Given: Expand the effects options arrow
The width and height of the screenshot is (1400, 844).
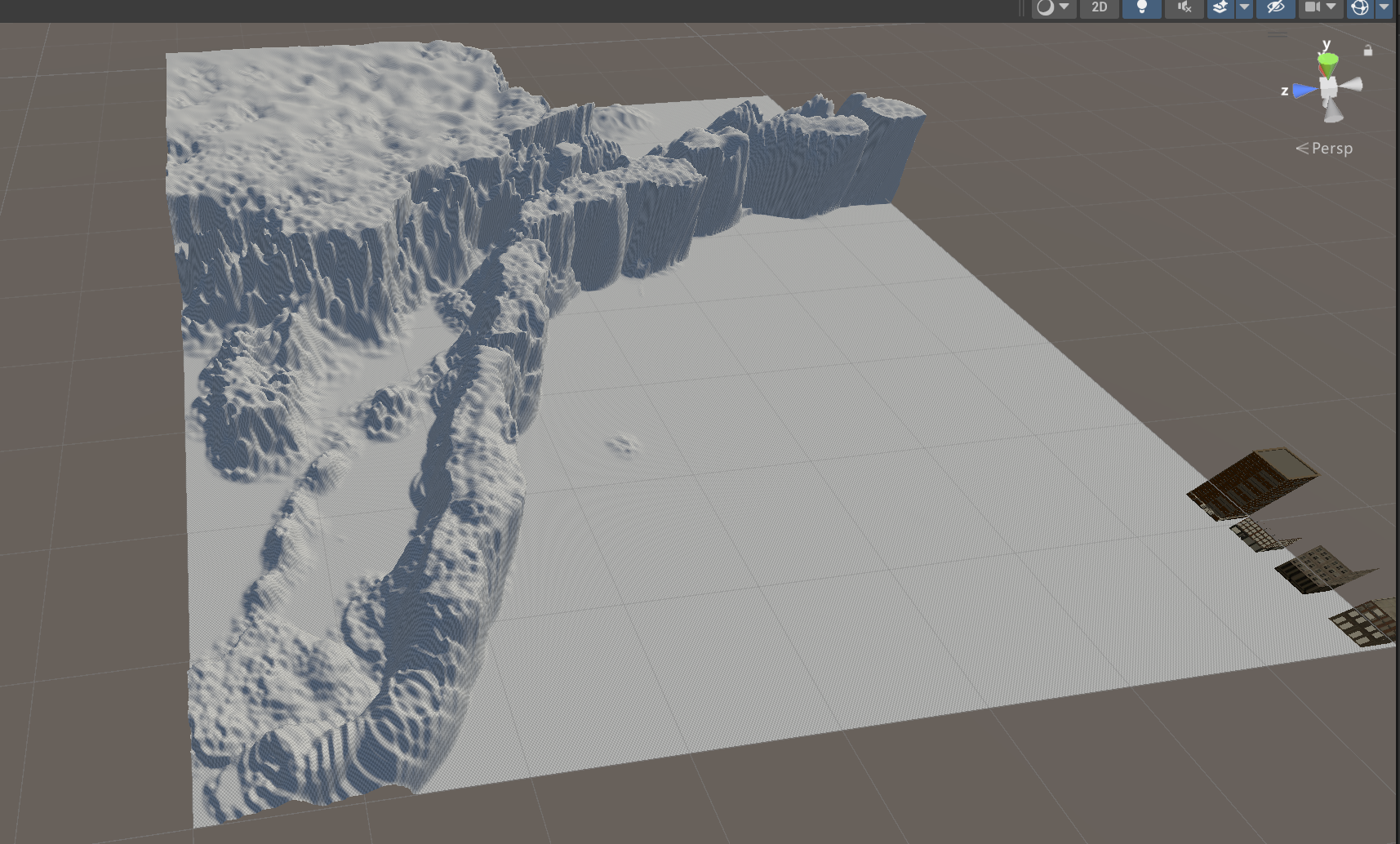Looking at the screenshot, I should click(x=1244, y=7).
